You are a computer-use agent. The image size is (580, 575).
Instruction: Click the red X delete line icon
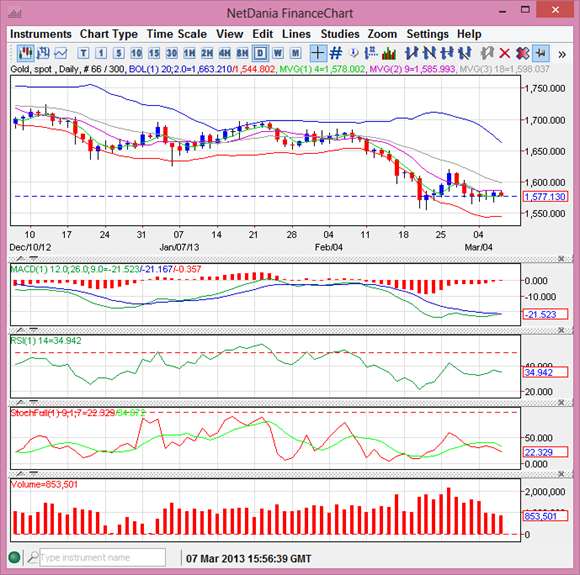coord(505,53)
